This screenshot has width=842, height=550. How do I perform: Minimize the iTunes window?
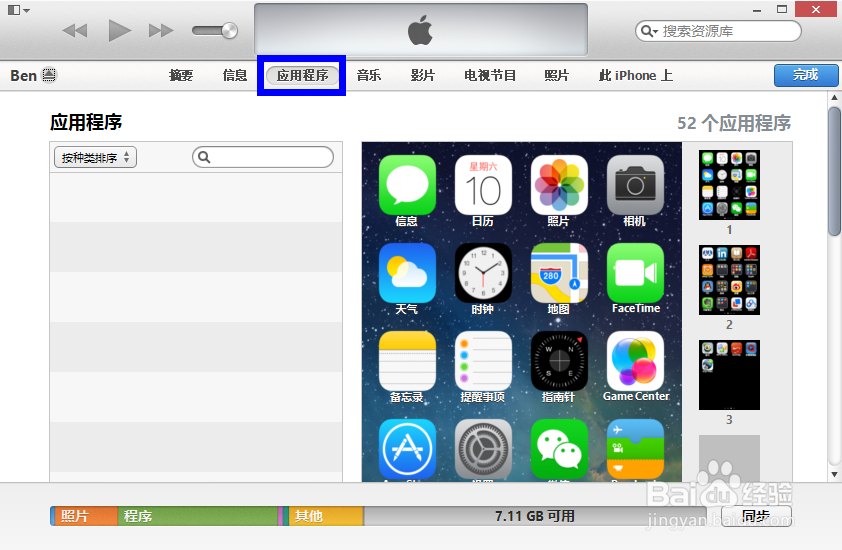(x=757, y=10)
